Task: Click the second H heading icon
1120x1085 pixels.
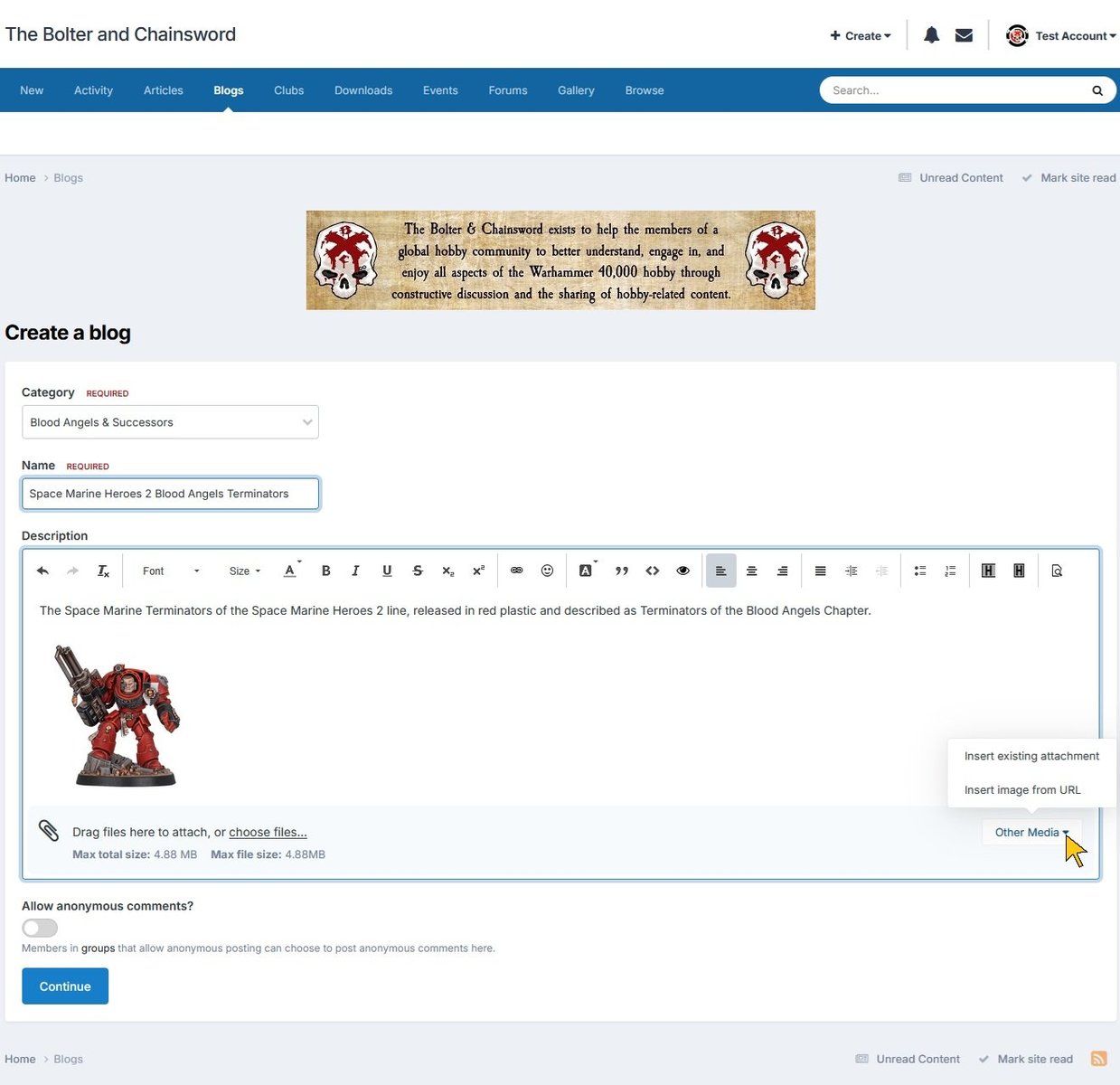Action: (1019, 571)
